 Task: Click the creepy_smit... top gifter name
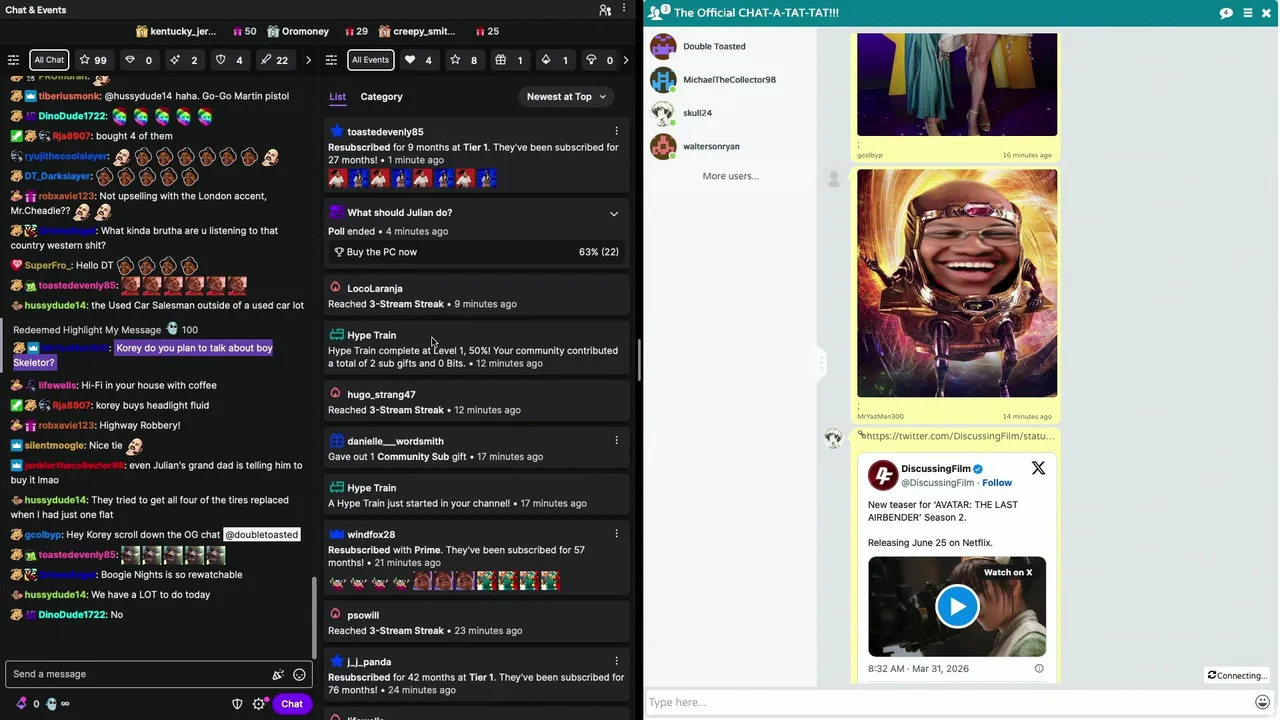click(x=424, y=32)
